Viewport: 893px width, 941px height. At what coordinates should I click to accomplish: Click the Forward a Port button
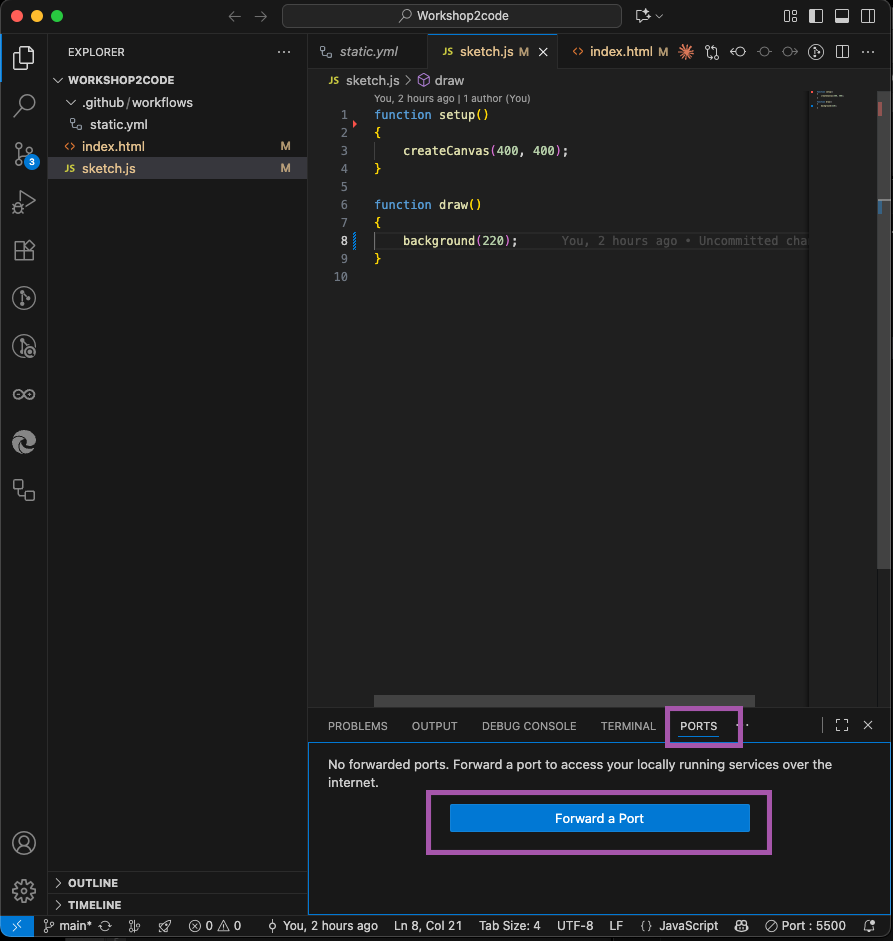point(600,819)
